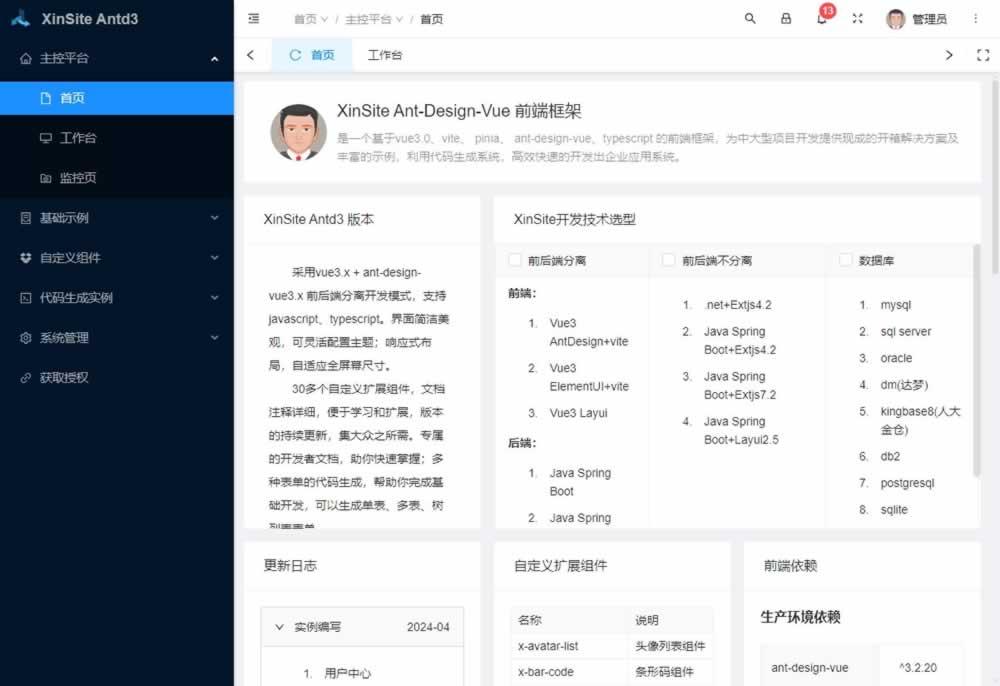Toggle the sidebar collapse icon
The height and width of the screenshot is (686, 1000).
(254, 18)
